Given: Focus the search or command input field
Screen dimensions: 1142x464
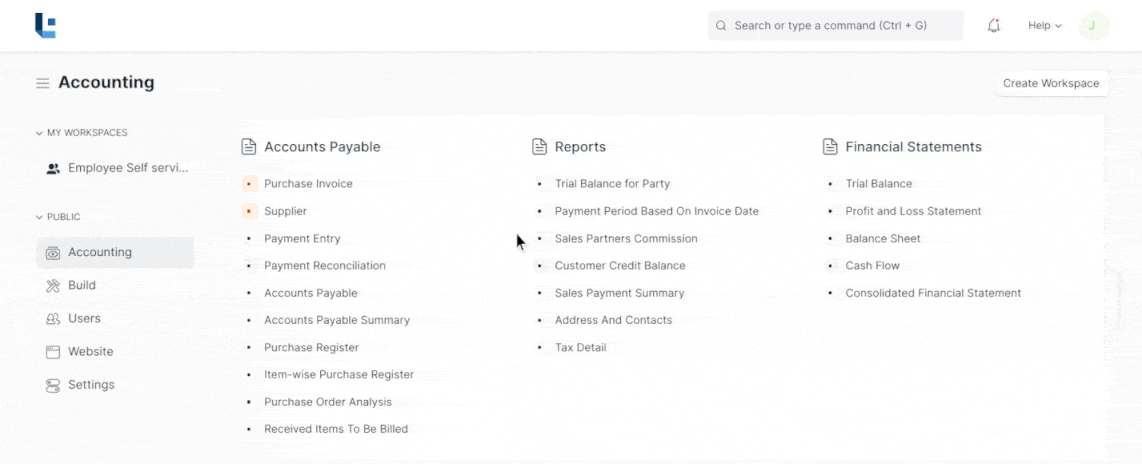Looking at the screenshot, I should pyautogui.click(x=835, y=26).
